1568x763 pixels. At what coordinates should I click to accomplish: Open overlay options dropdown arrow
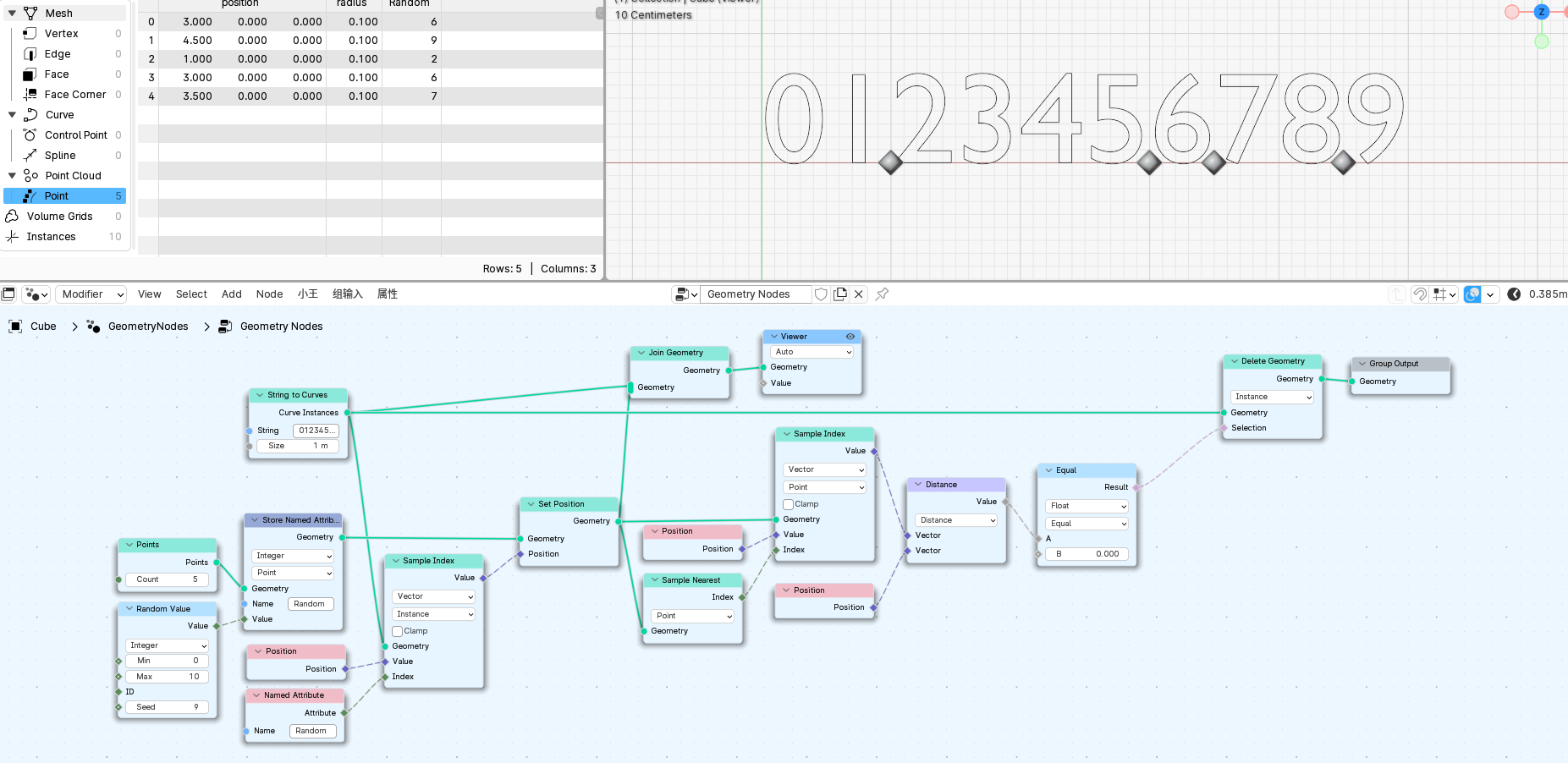point(1490,294)
